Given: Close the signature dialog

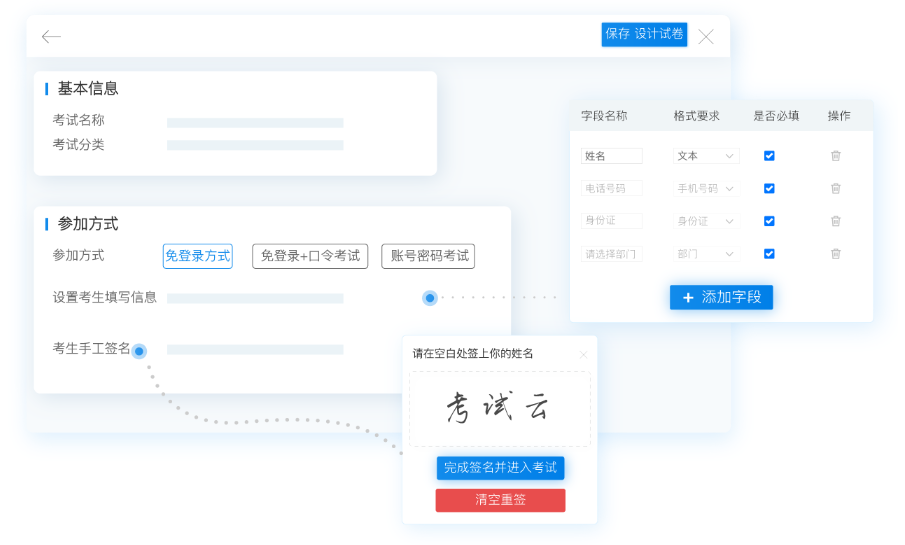Looking at the screenshot, I should 583,354.
